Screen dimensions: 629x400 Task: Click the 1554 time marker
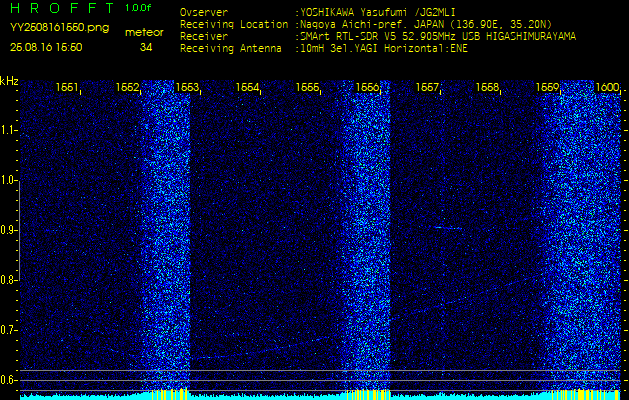(248, 87)
